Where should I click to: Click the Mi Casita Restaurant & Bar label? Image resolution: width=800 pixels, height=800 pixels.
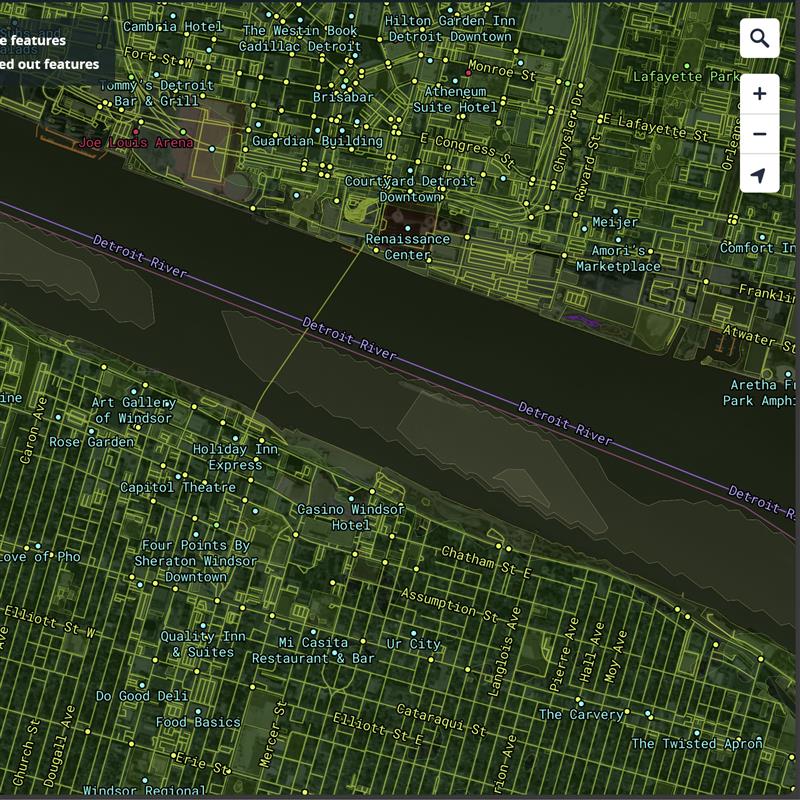tap(313, 650)
